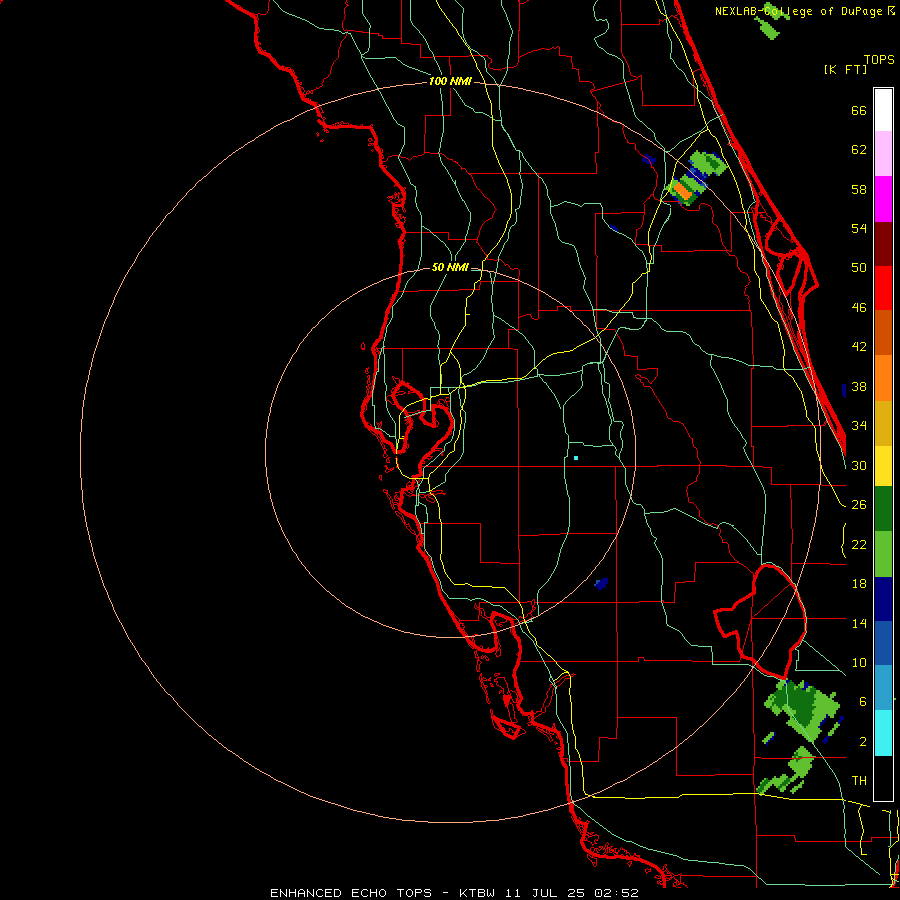The height and width of the screenshot is (900, 900).
Task: Pick the bright red swatch in the color scale
Action: pyautogui.click(x=883, y=288)
